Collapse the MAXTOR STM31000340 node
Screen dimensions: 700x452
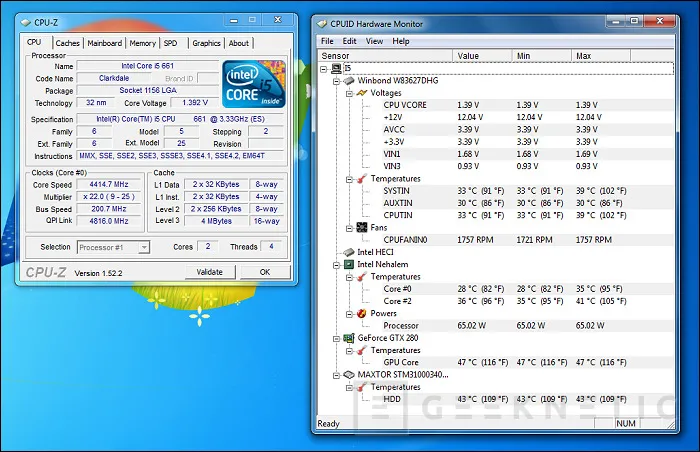point(336,375)
